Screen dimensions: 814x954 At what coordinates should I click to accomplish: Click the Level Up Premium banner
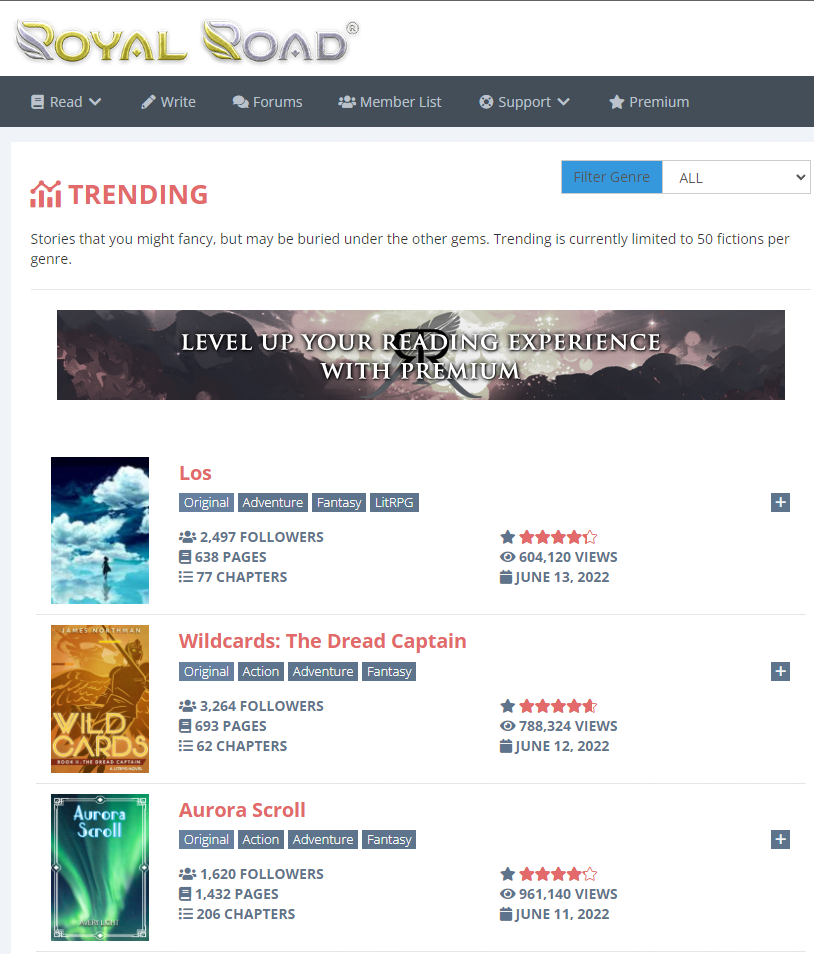pos(420,355)
